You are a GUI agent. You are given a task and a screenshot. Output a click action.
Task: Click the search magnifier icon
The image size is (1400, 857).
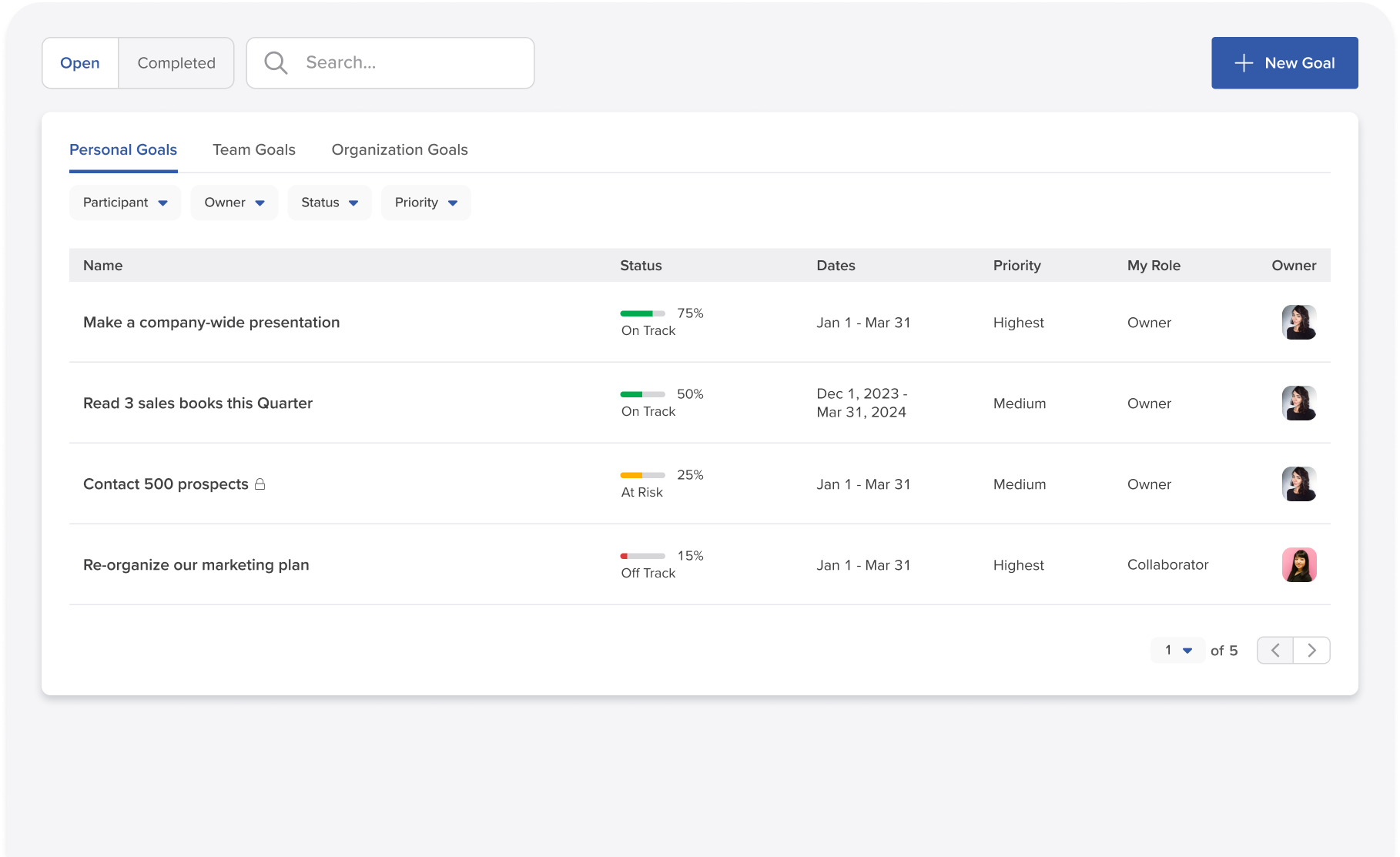tap(276, 63)
